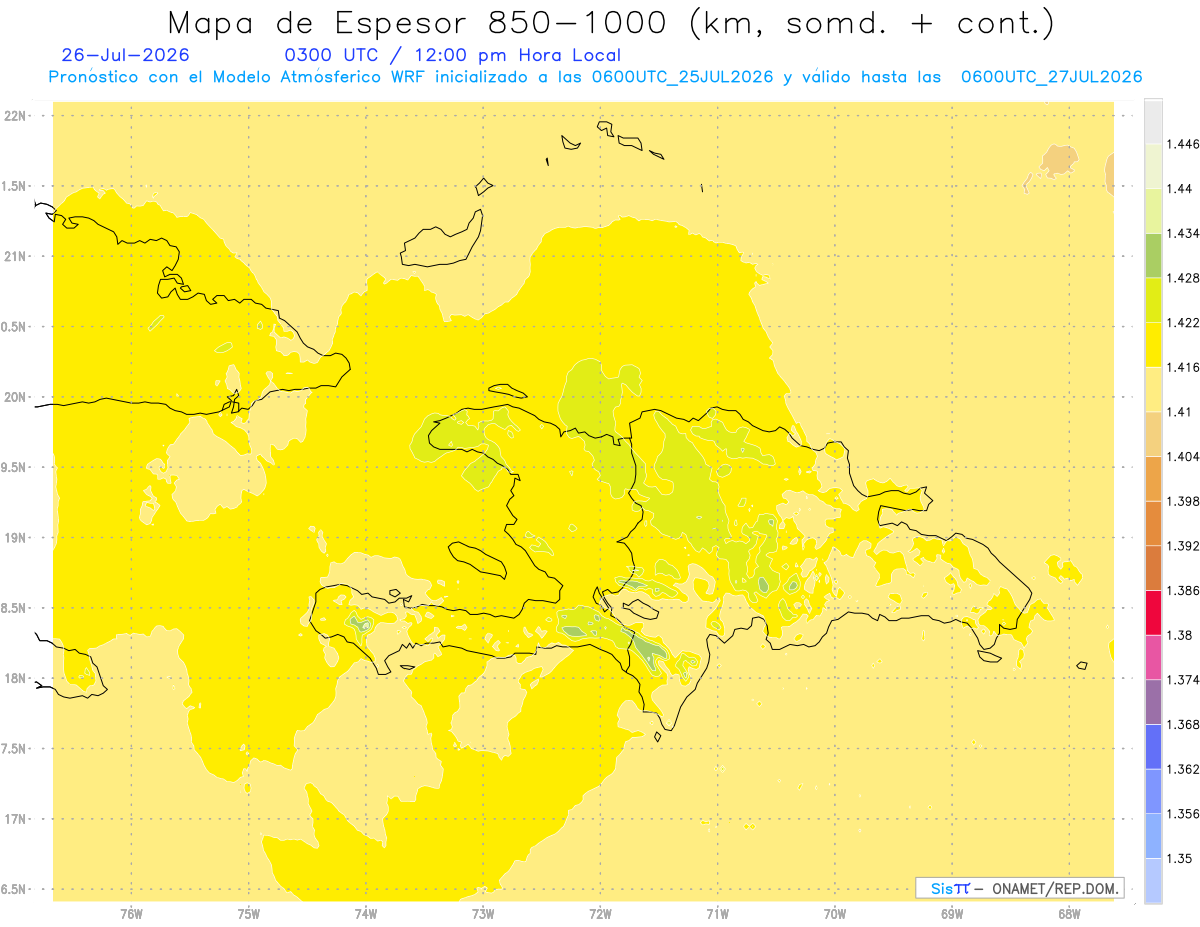The width and height of the screenshot is (1200, 927).
Task: Click the 20N latitude label
Action: click(x=17, y=397)
